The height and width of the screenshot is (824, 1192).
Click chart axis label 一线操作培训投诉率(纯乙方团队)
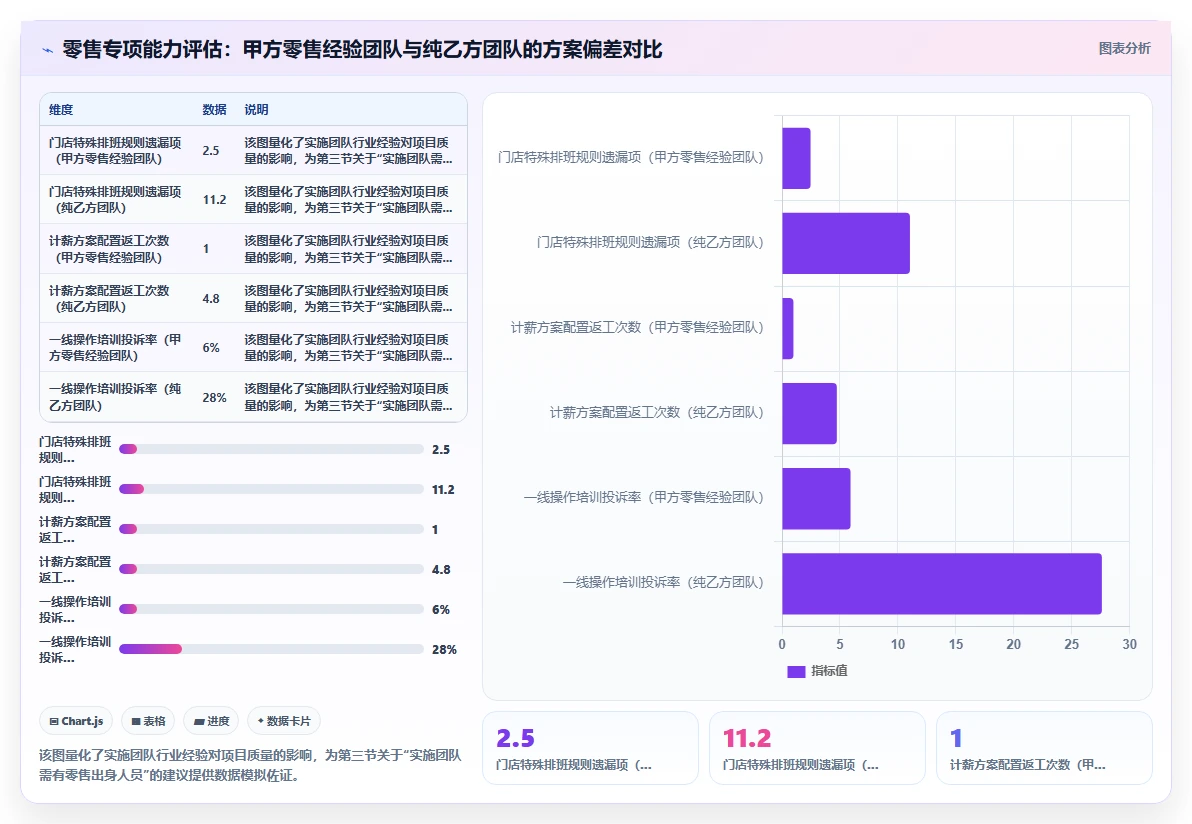[663, 582]
